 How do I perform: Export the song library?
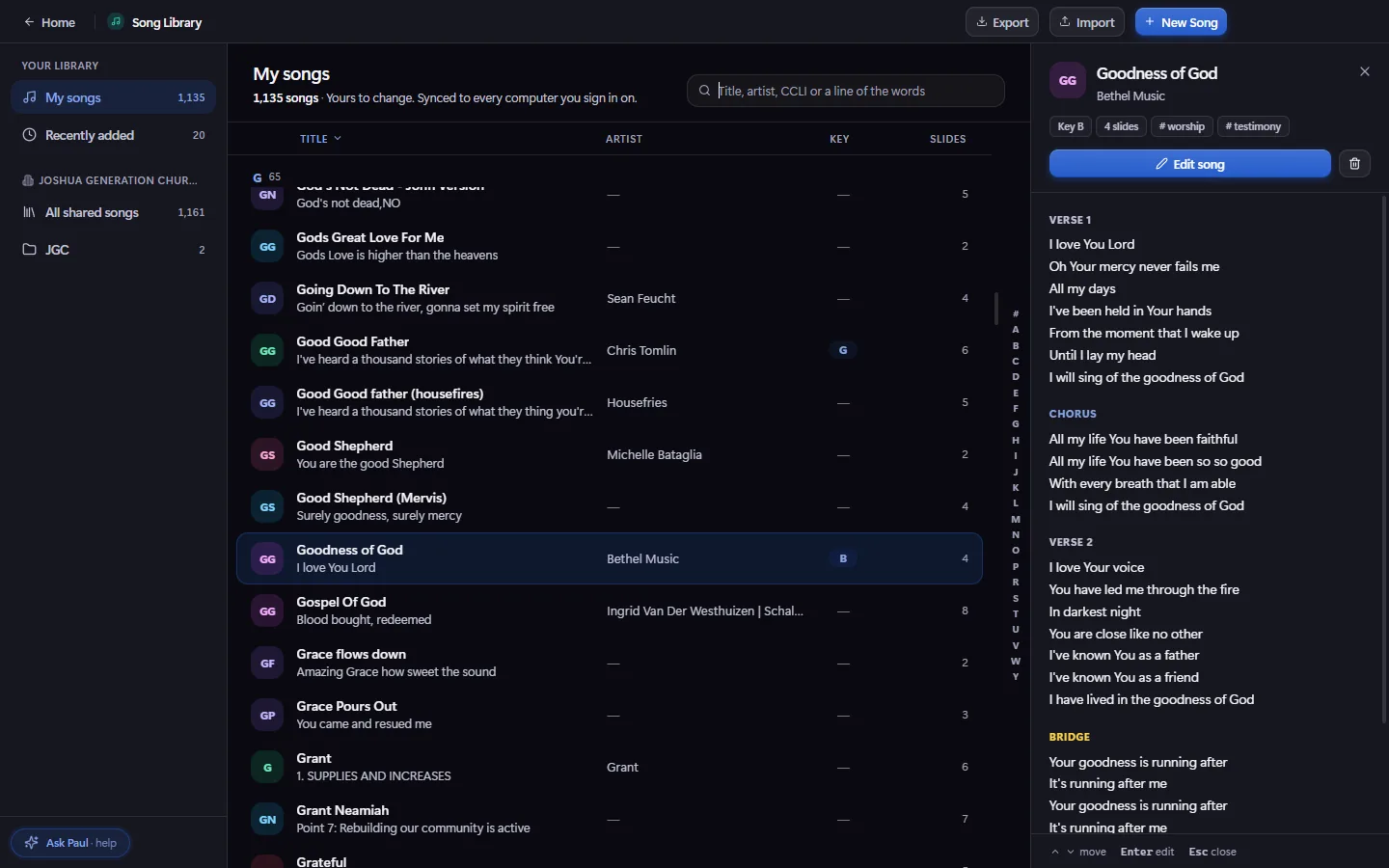click(x=1002, y=22)
